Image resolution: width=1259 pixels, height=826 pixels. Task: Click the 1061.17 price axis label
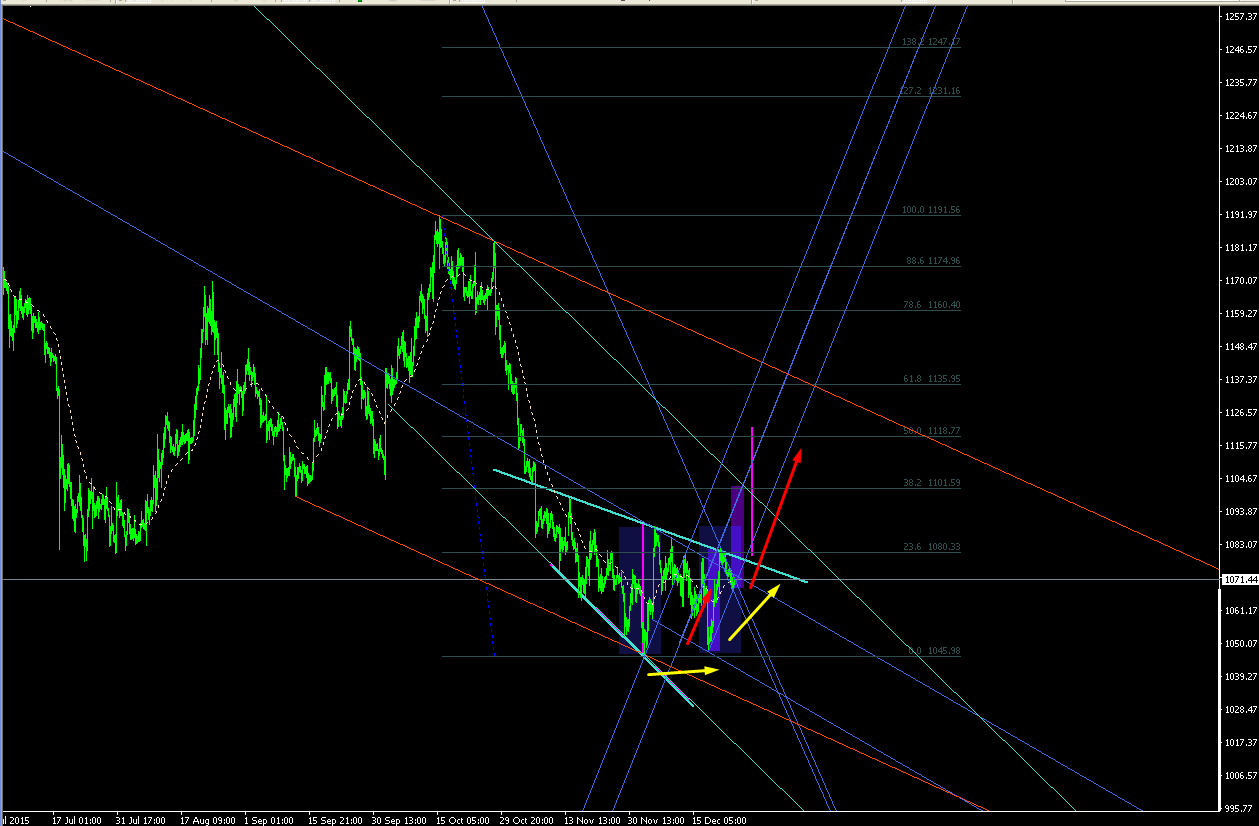pos(1241,611)
